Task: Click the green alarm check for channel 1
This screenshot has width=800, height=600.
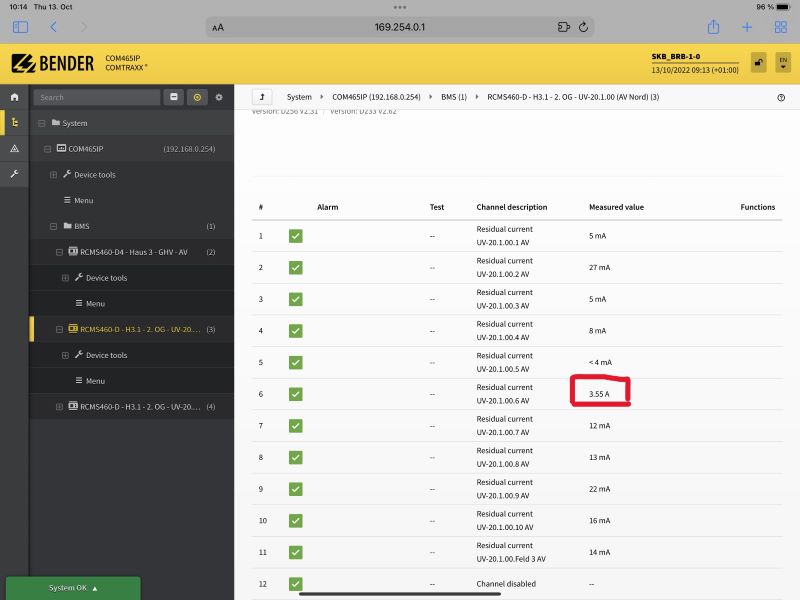Action: coord(295,236)
